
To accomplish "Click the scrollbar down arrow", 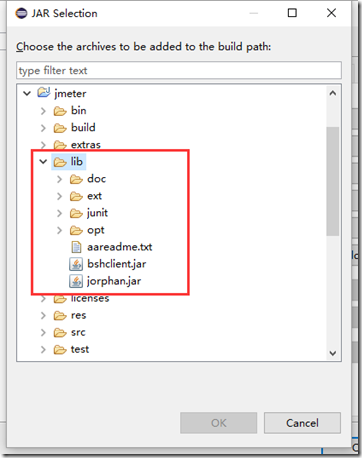I will [333, 353].
